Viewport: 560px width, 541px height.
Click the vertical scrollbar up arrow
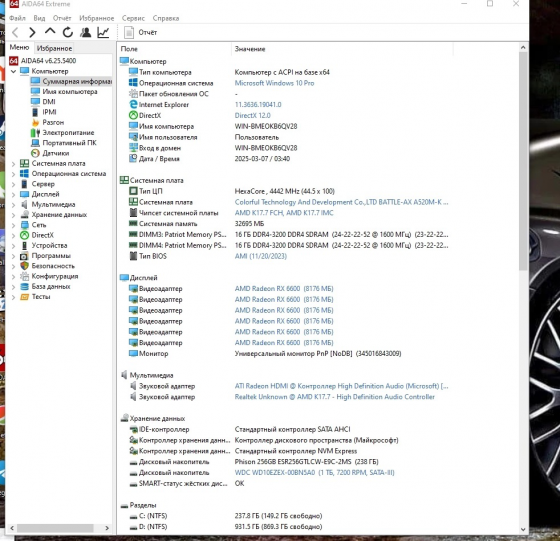coord(523,47)
